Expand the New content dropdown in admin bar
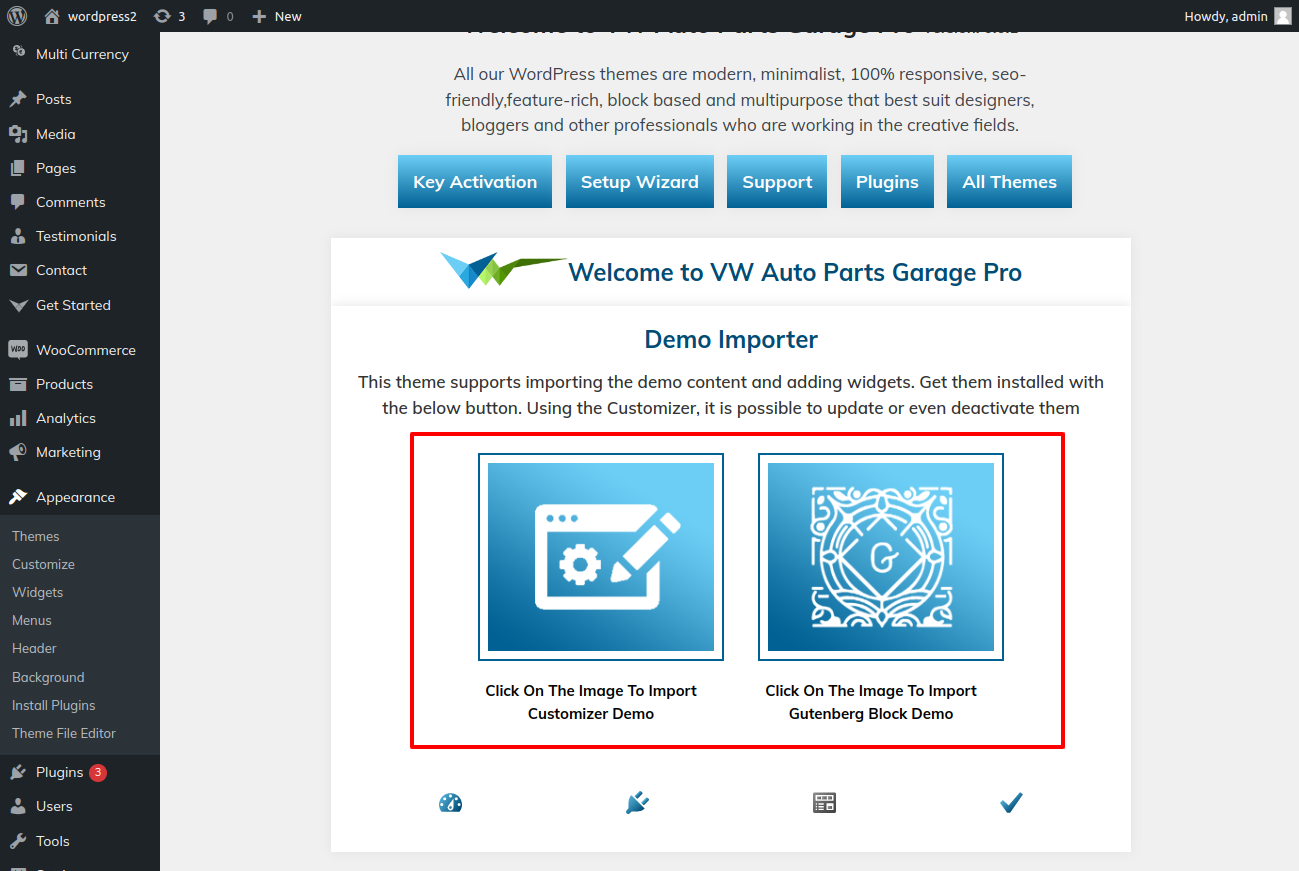The height and width of the screenshot is (871, 1299). [x=277, y=16]
